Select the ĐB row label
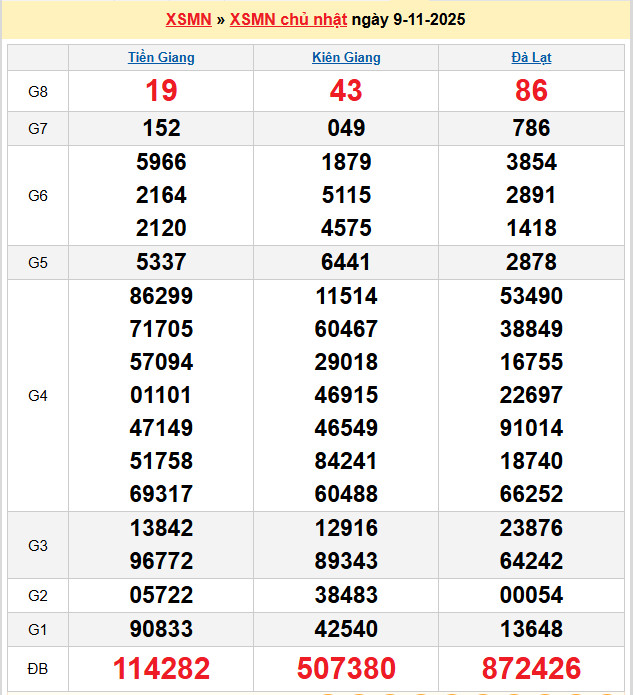Image resolution: width=633 pixels, height=695 pixels. click(38, 668)
